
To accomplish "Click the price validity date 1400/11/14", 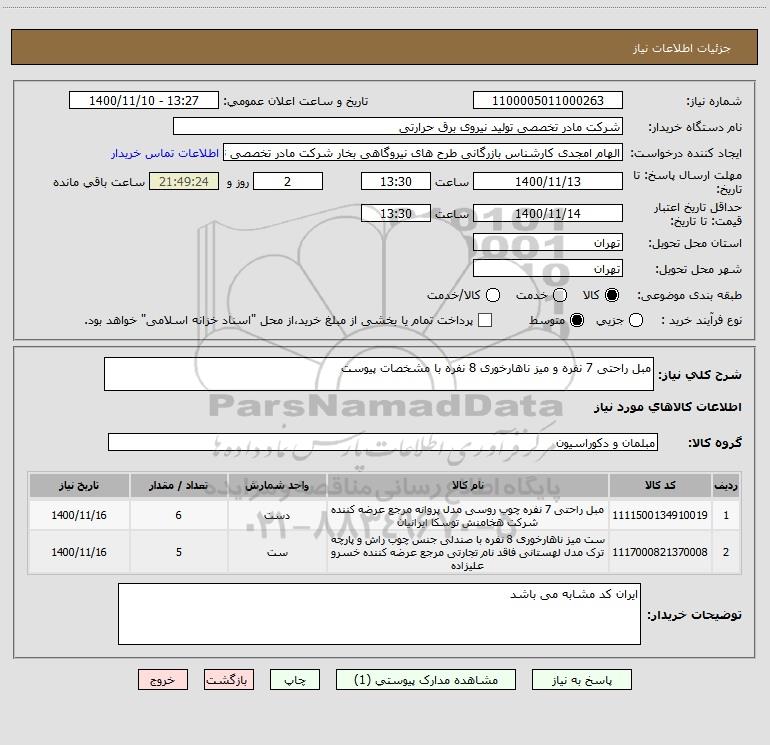I will point(548,214).
